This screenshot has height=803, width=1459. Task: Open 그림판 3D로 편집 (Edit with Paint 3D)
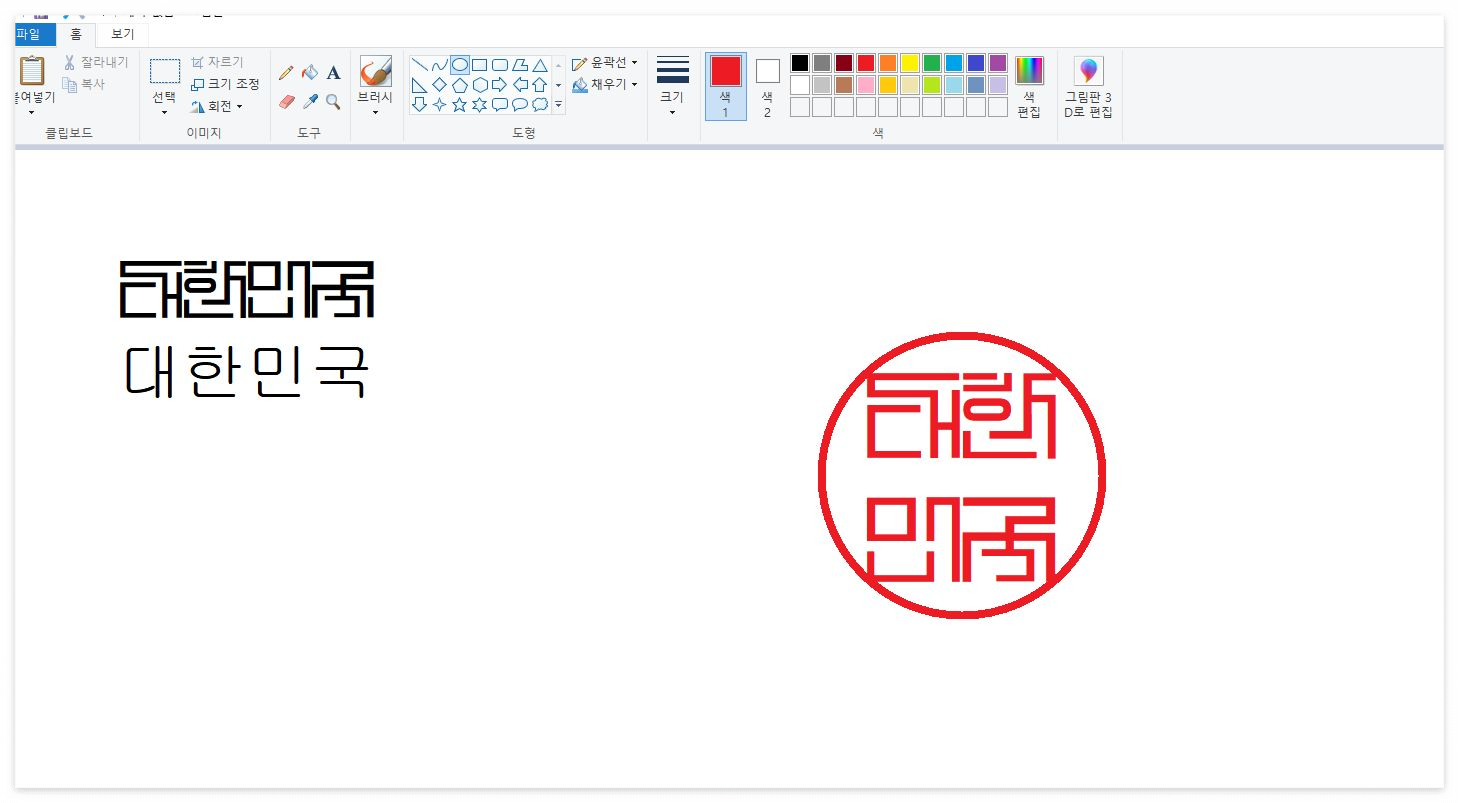(1088, 87)
